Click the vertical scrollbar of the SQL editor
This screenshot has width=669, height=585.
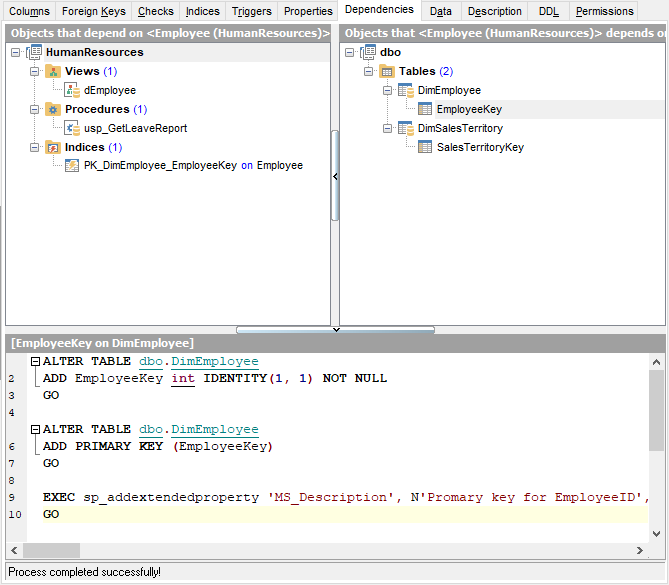[x=657, y=410]
